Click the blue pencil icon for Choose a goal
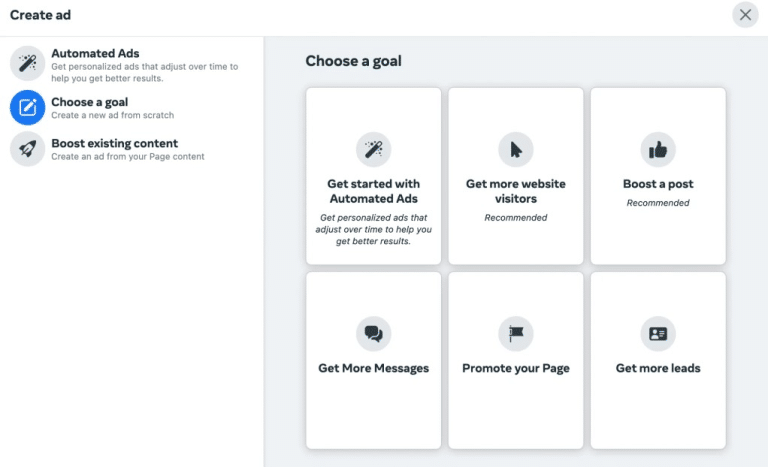The height and width of the screenshot is (467, 768). [x=27, y=107]
